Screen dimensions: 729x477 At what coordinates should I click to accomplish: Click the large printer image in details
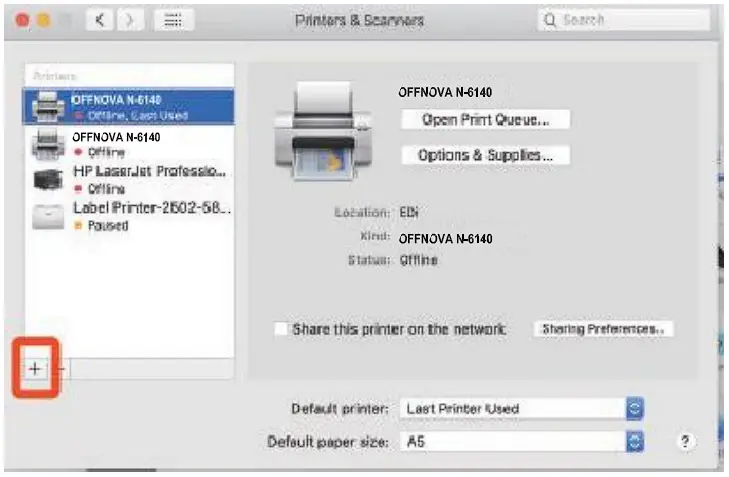coord(324,131)
